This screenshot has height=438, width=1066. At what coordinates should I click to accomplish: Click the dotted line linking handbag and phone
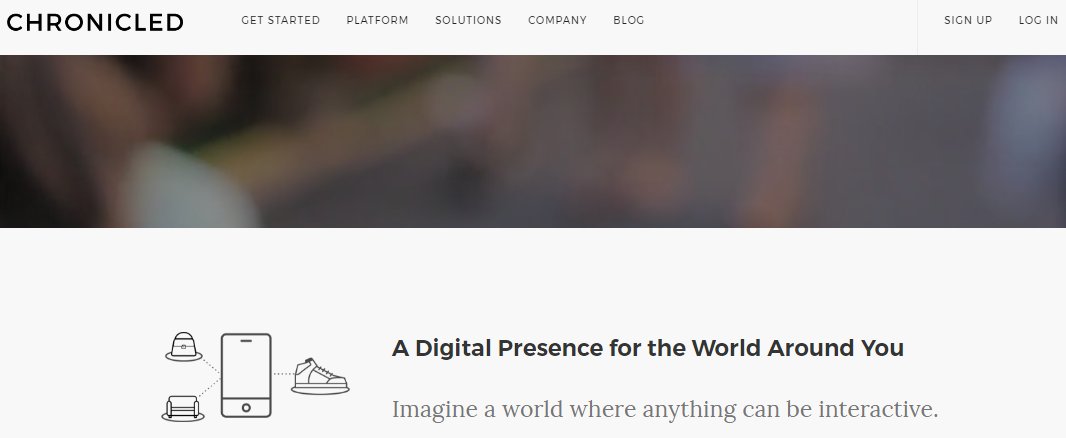point(211,365)
